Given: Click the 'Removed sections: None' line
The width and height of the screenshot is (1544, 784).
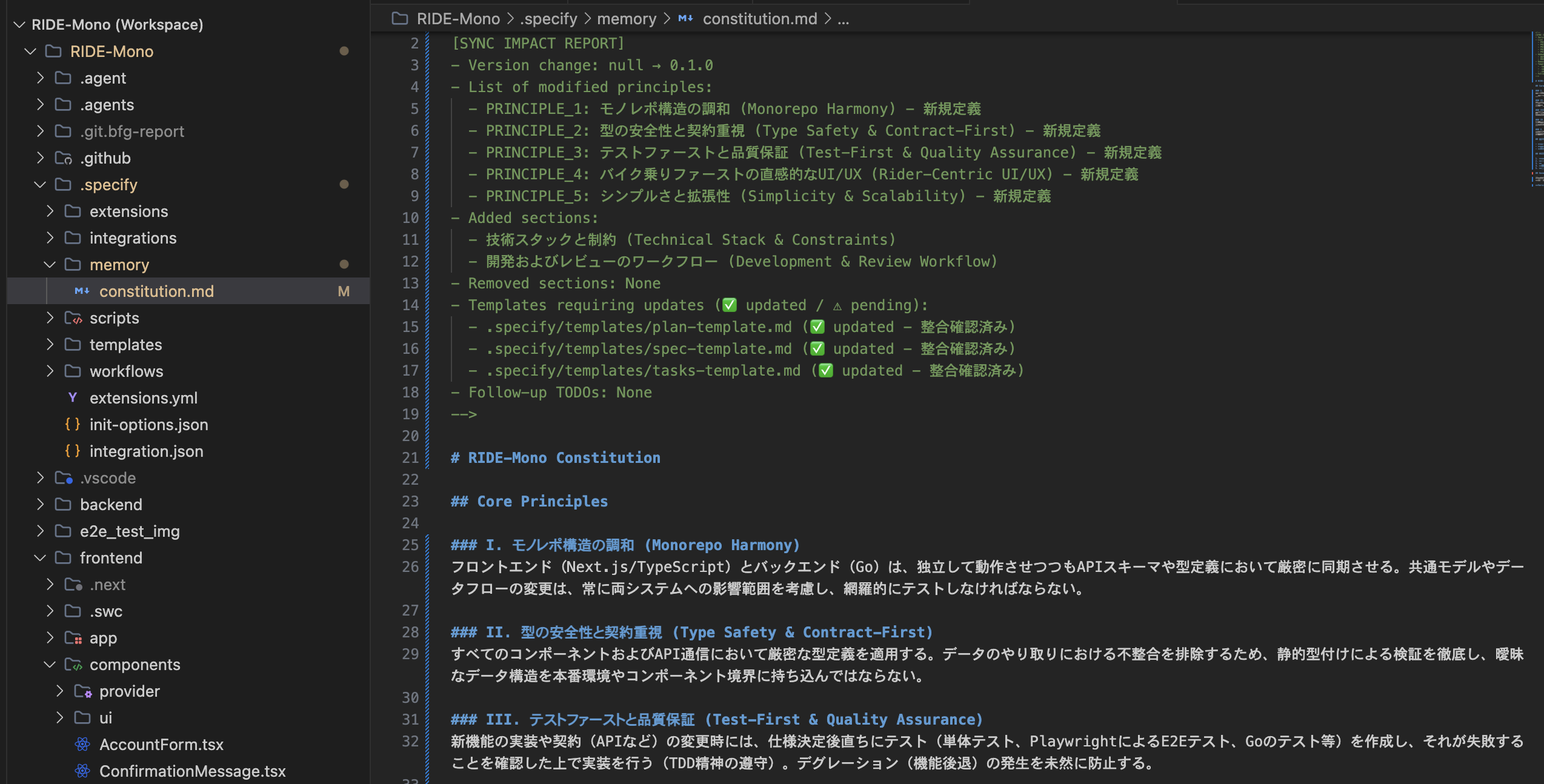Looking at the screenshot, I should 556,284.
